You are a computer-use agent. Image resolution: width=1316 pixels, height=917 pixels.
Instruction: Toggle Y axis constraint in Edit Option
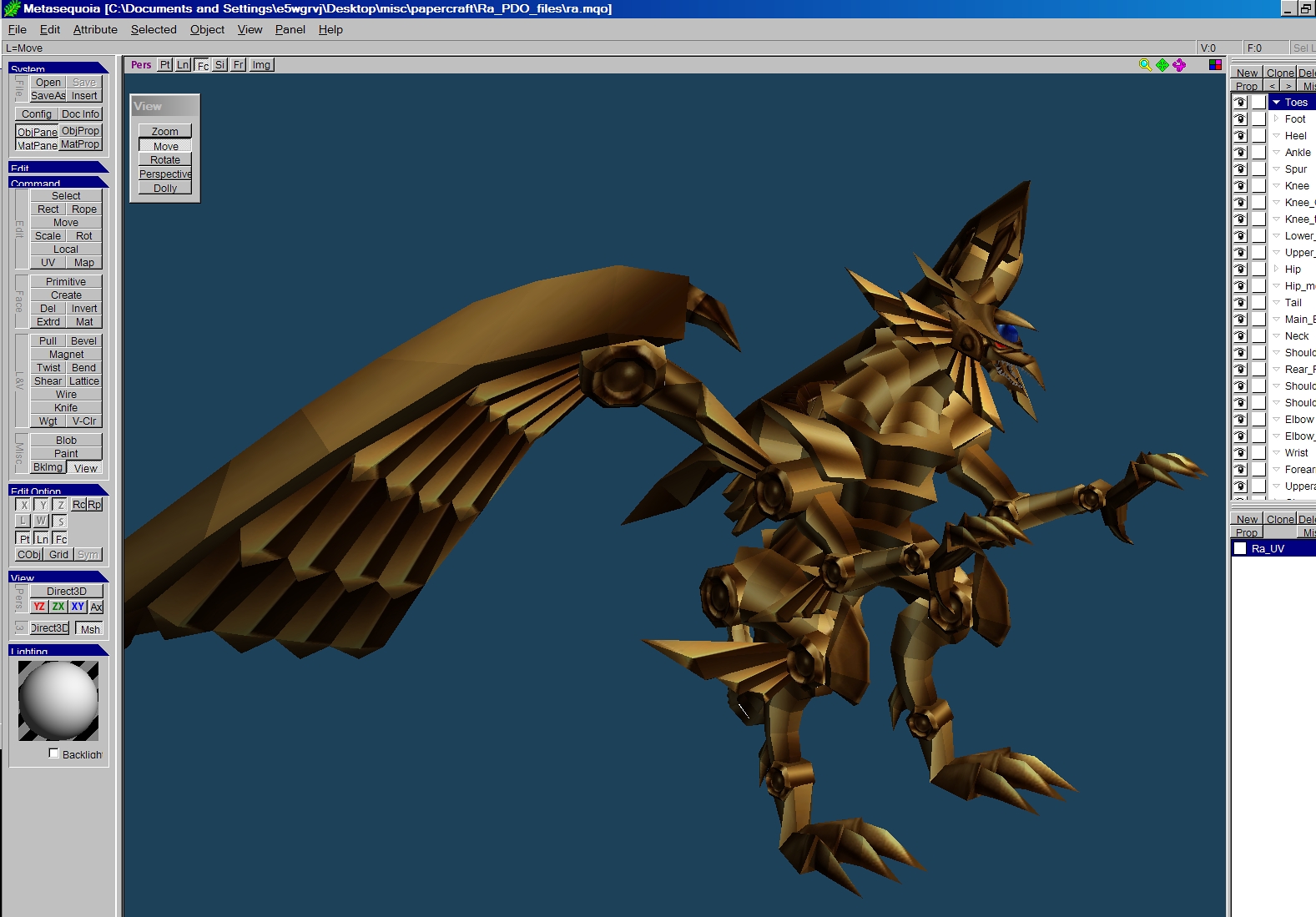(x=42, y=504)
